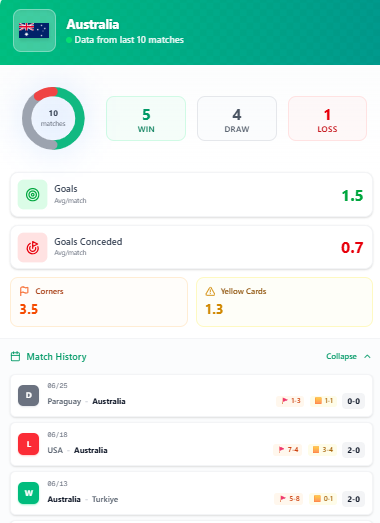Viewport: 380px width, 523px height.
Task: Select the 1 LOSS card
Action: (327, 119)
